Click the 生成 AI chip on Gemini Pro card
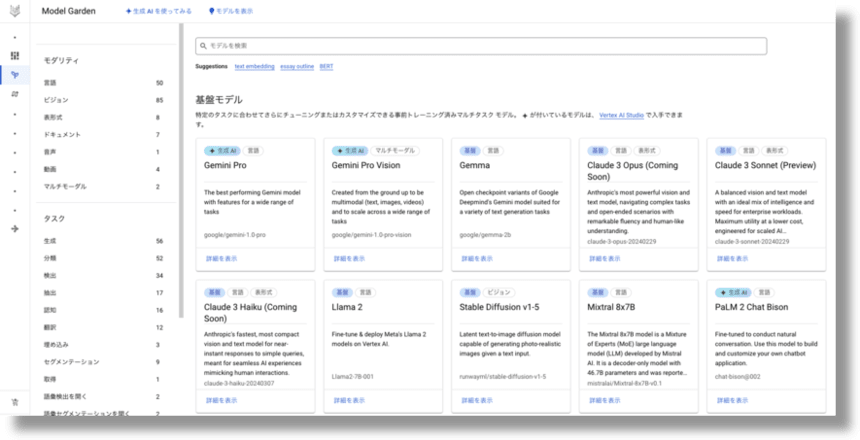 pos(222,150)
